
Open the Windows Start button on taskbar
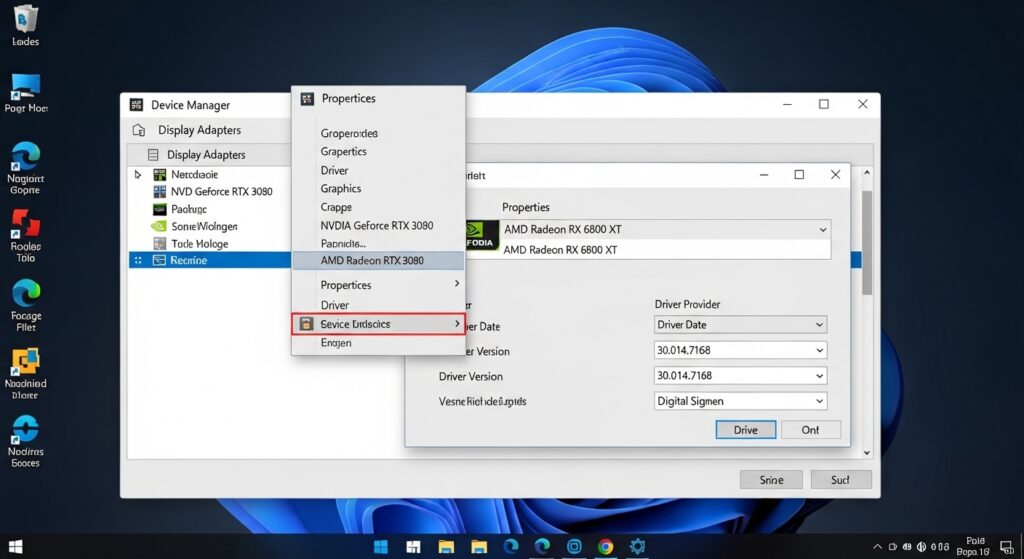tap(15, 546)
